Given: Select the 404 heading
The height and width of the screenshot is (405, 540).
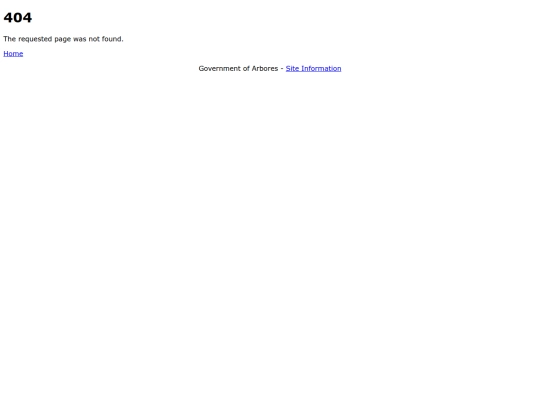Looking at the screenshot, I should coord(18,18).
